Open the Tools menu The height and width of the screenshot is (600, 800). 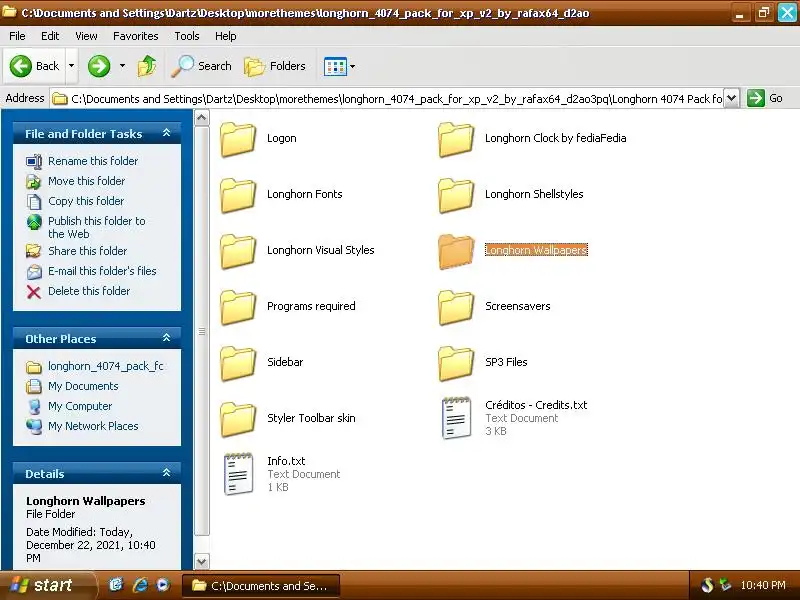coord(187,36)
